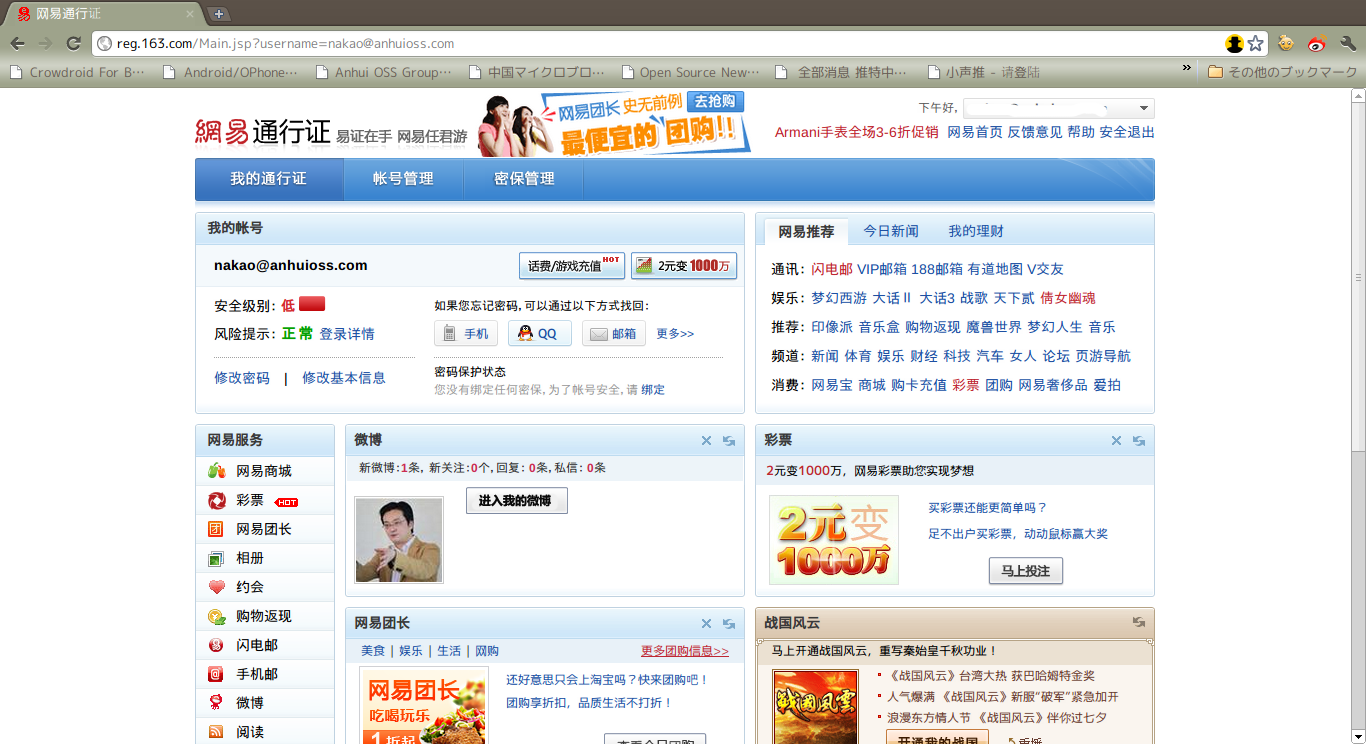Log out via the 安全退出 link
This screenshot has height=744, width=1366.
coord(1127,132)
